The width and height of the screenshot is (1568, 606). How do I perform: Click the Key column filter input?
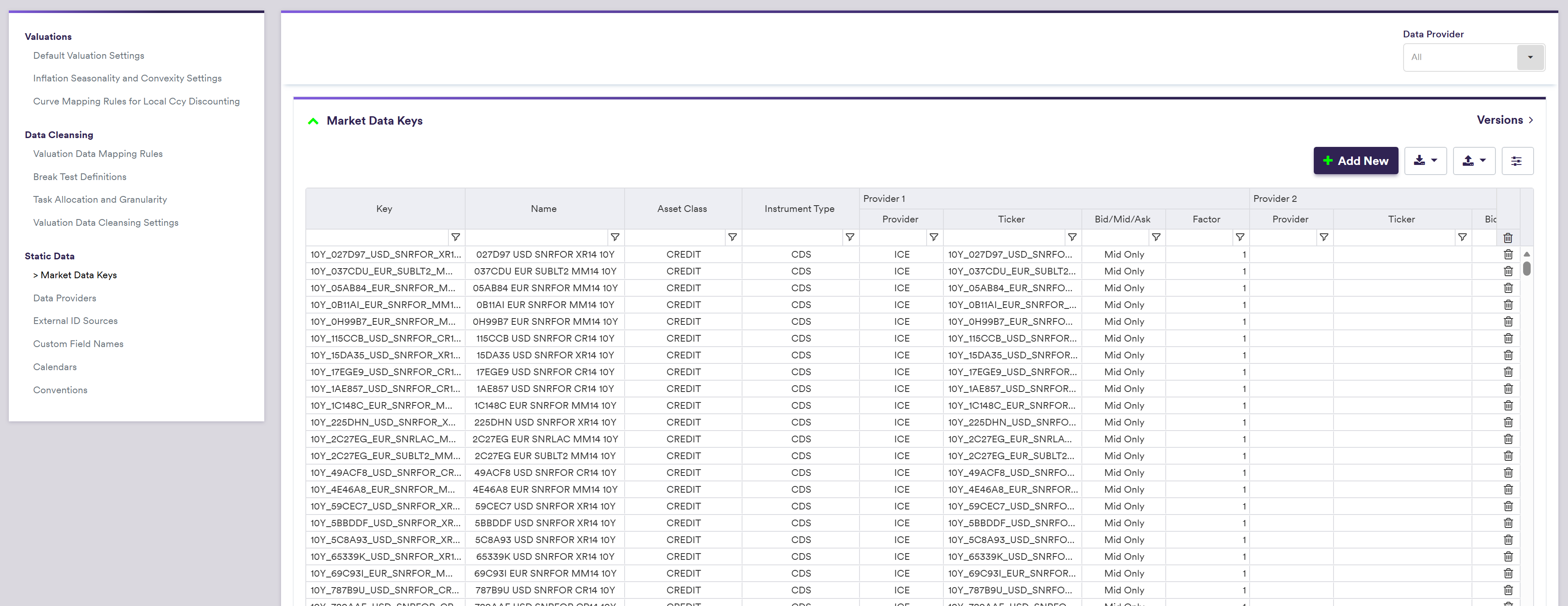coord(378,237)
